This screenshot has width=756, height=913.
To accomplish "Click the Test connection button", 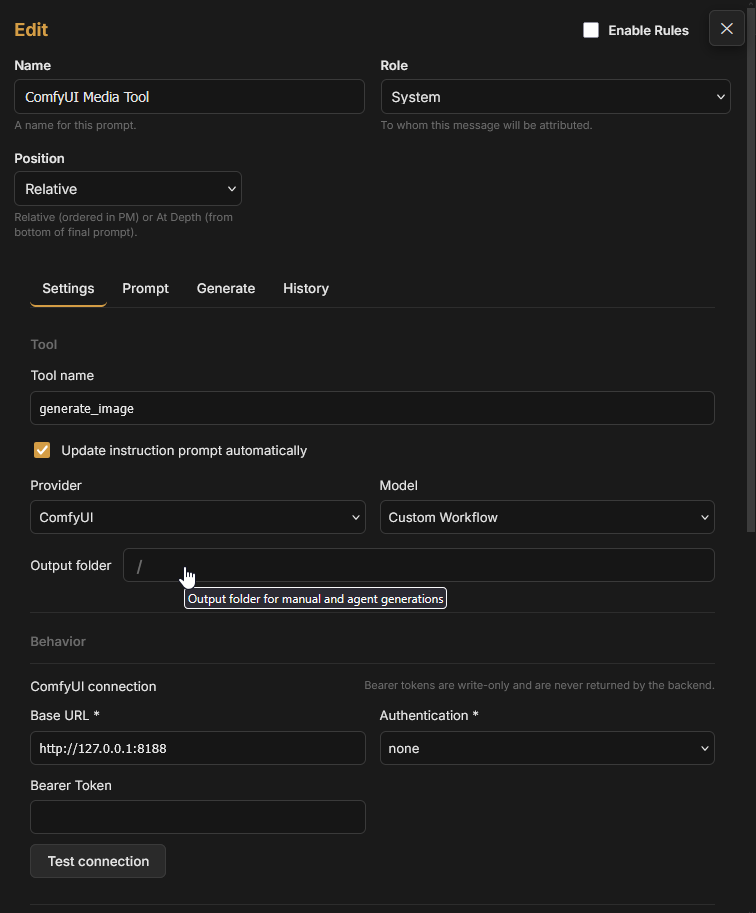I will pos(98,861).
